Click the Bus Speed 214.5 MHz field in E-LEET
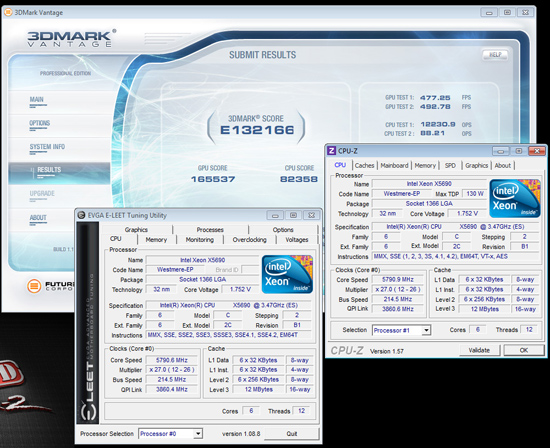The width and height of the screenshot is (550, 448). tap(172, 380)
